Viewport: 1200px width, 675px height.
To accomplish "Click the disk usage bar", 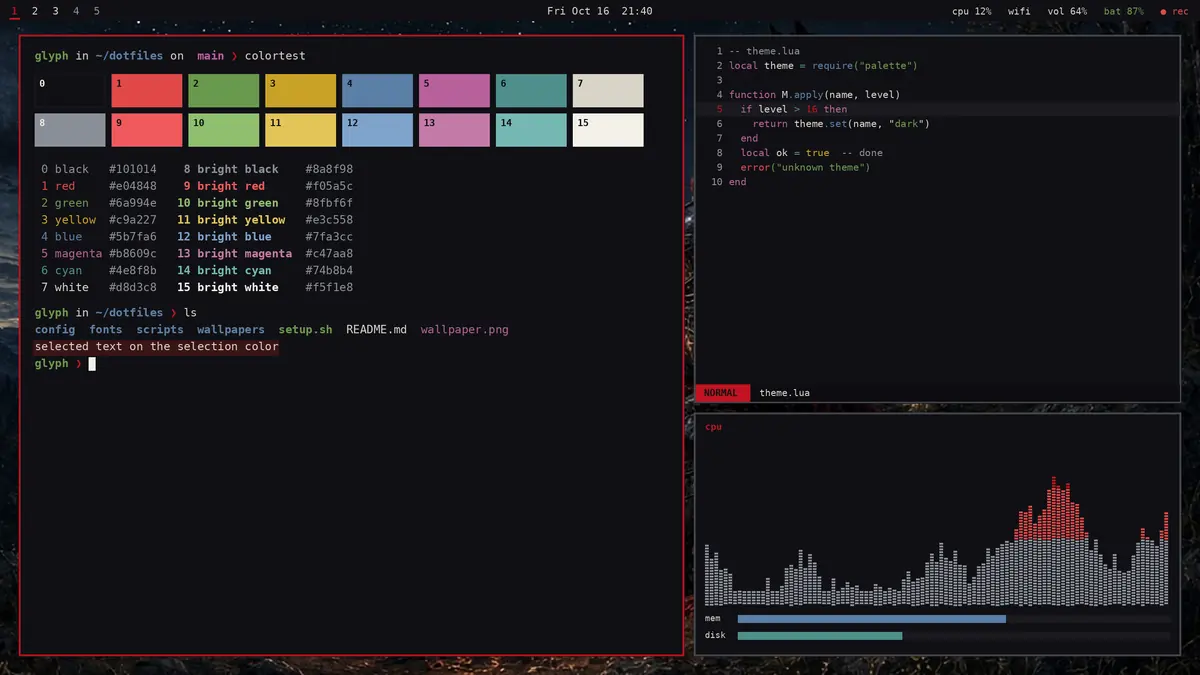I will (954, 636).
